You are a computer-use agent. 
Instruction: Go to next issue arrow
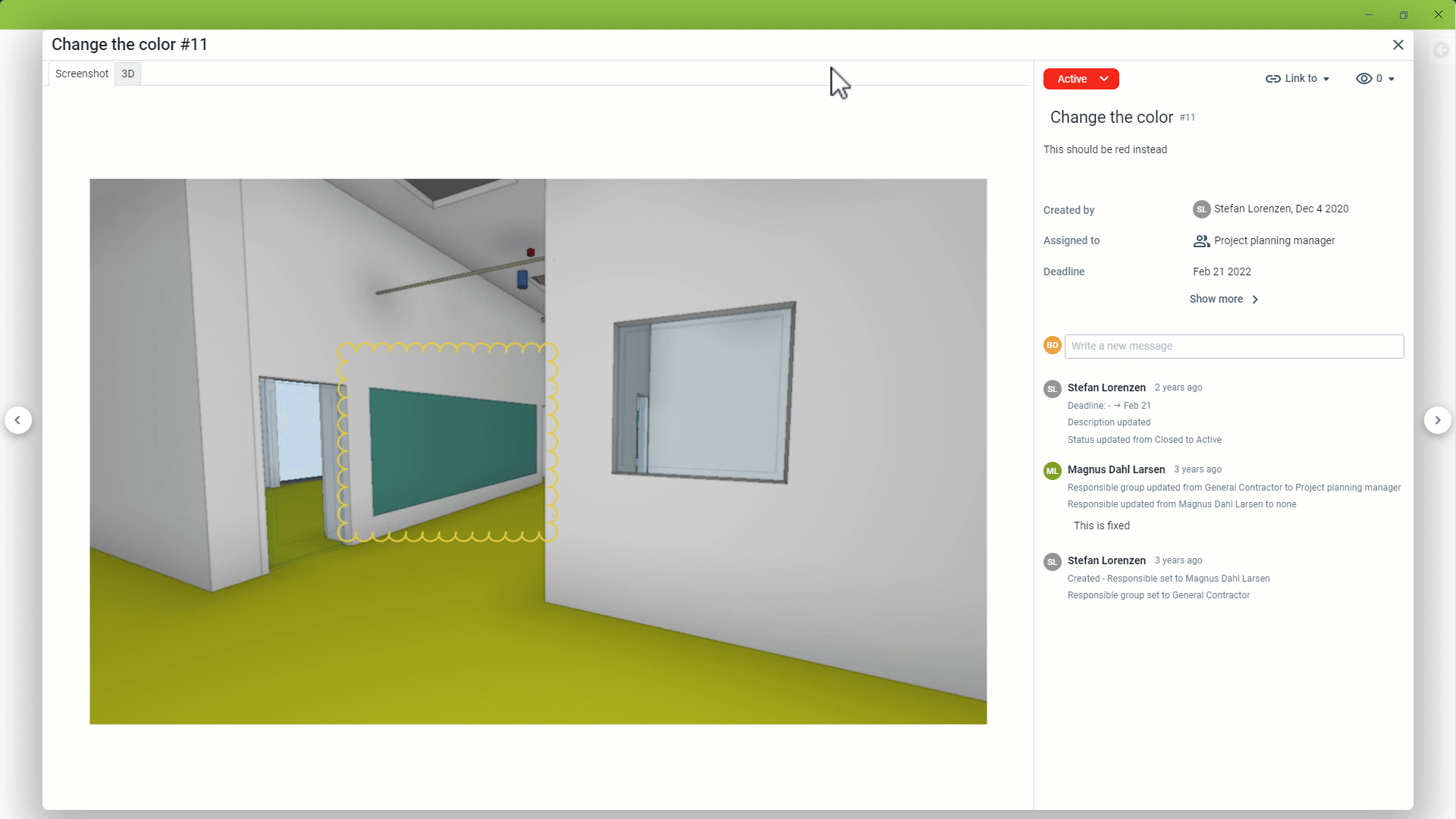[x=1437, y=420]
